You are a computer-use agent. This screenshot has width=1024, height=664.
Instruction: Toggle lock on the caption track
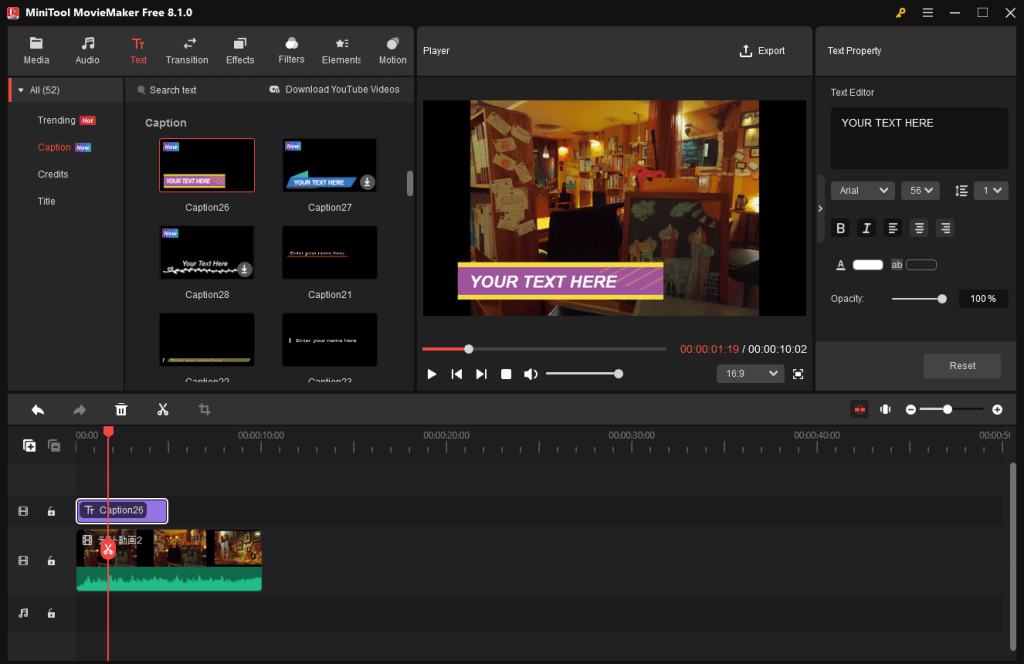[51, 512]
